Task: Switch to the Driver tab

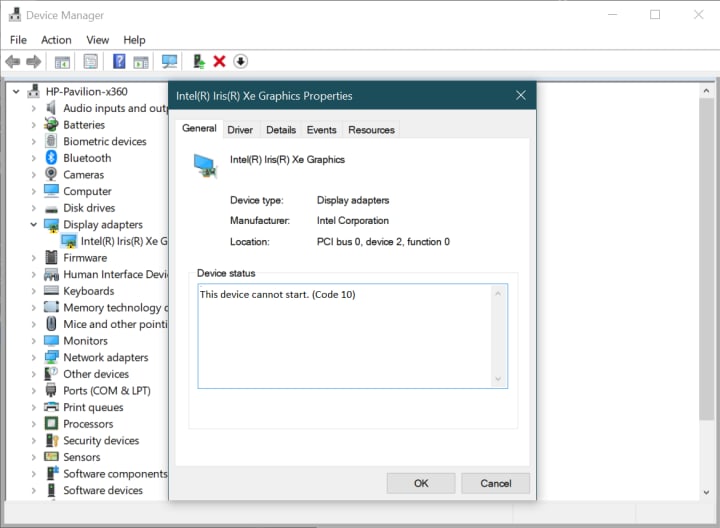Action: (x=240, y=130)
